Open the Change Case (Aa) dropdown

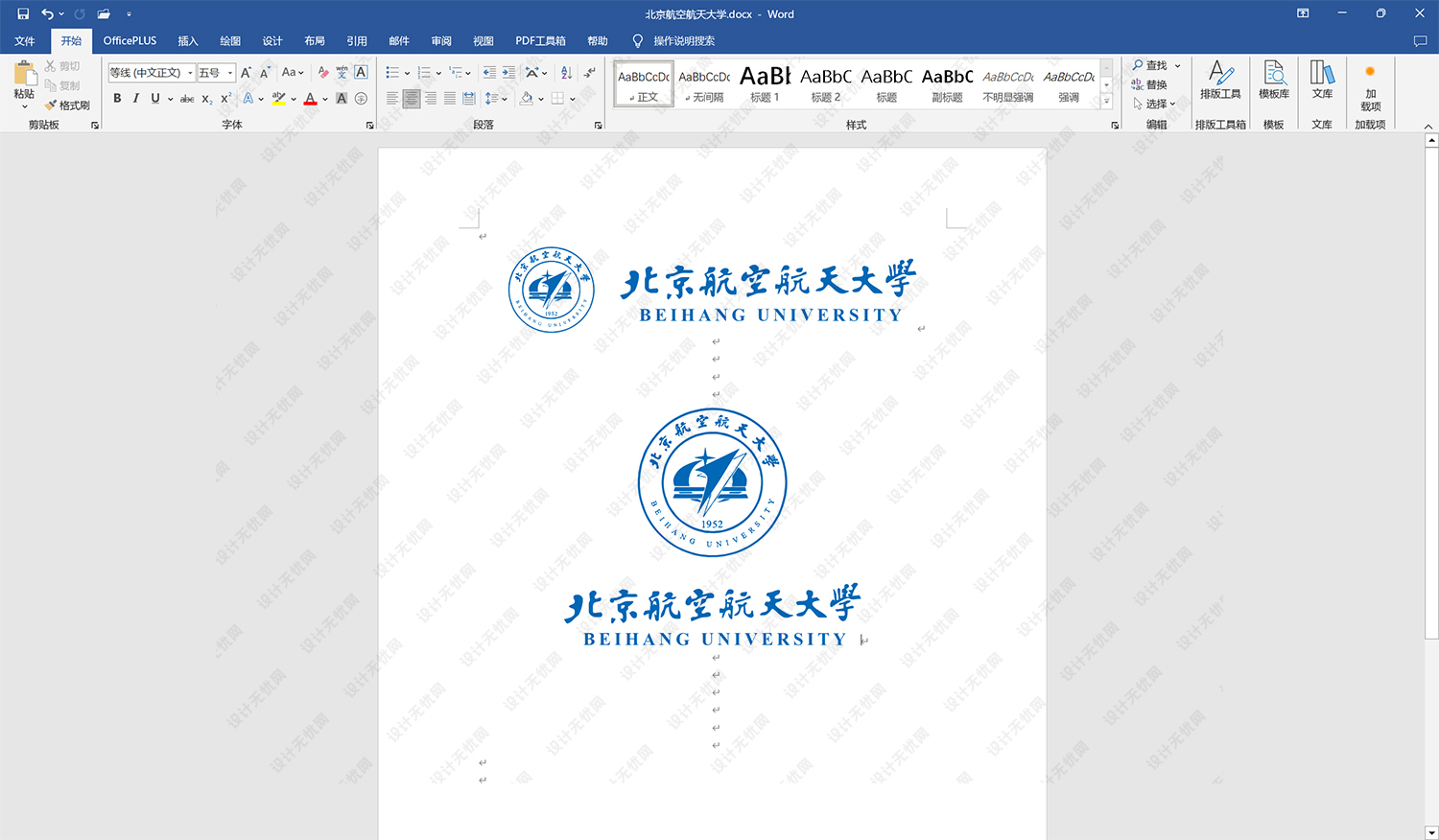[x=293, y=73]
